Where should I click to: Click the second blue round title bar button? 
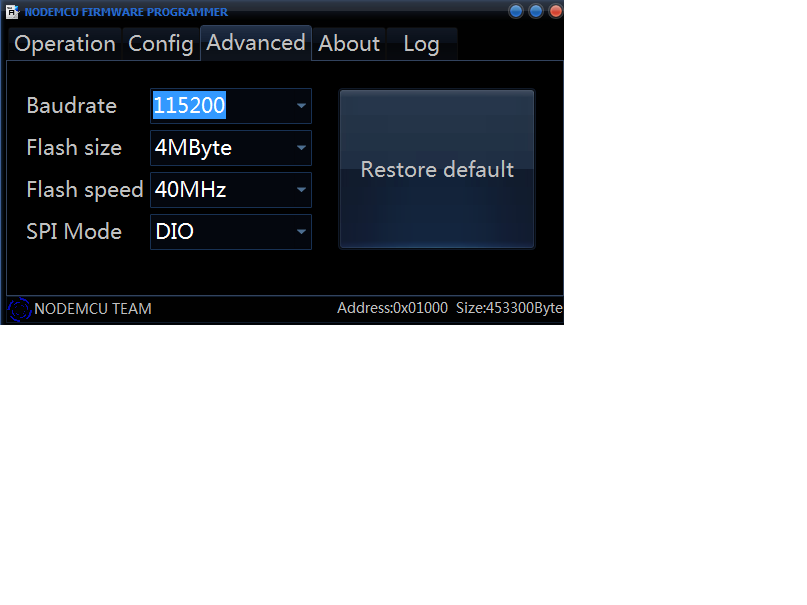point(536,11)
